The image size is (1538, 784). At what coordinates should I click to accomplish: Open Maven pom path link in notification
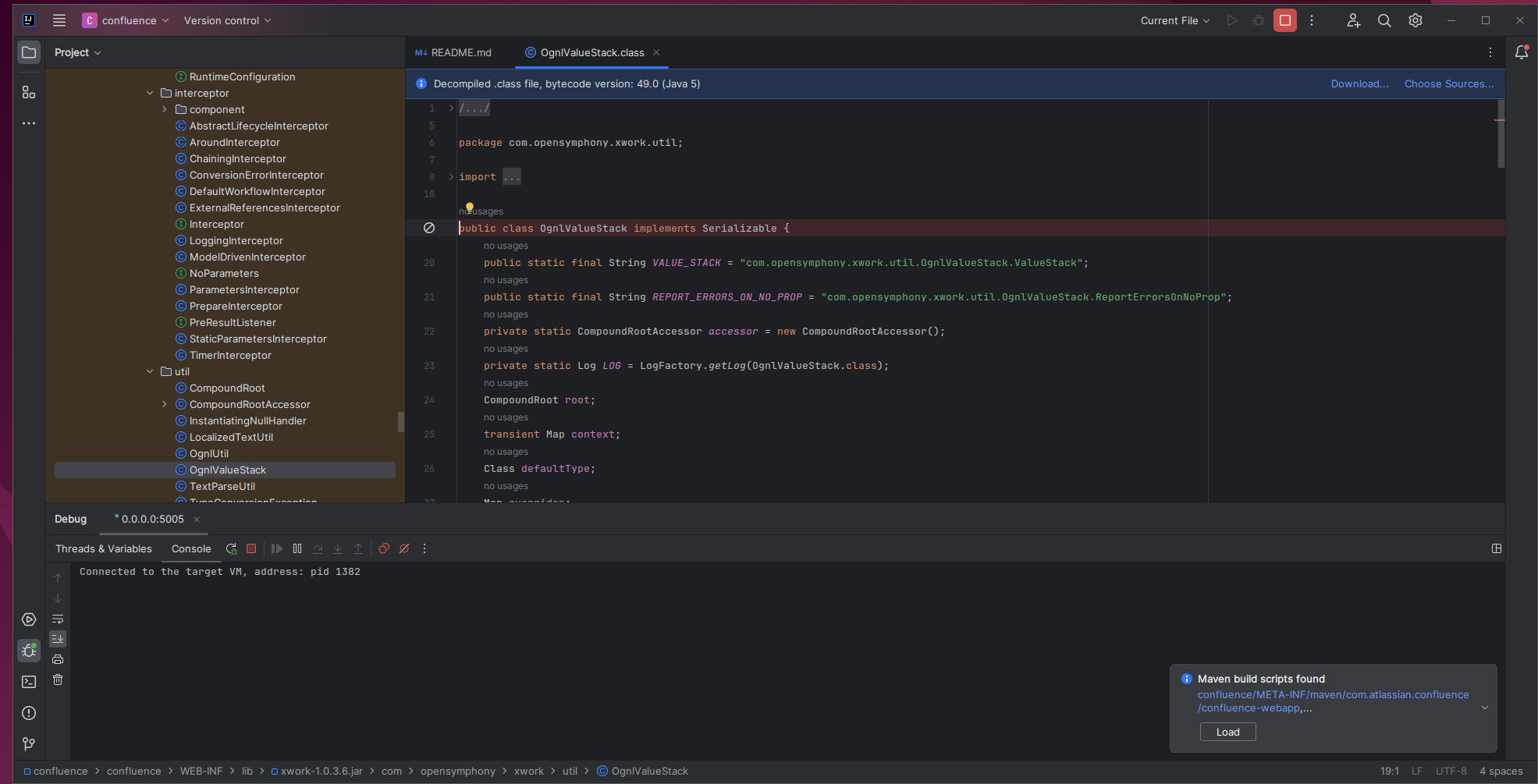point(1333,701)
